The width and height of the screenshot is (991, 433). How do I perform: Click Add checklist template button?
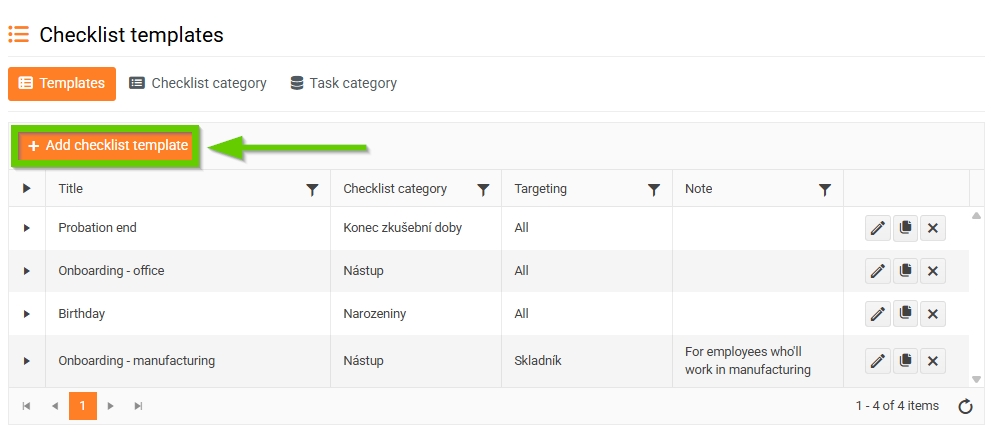108,145
